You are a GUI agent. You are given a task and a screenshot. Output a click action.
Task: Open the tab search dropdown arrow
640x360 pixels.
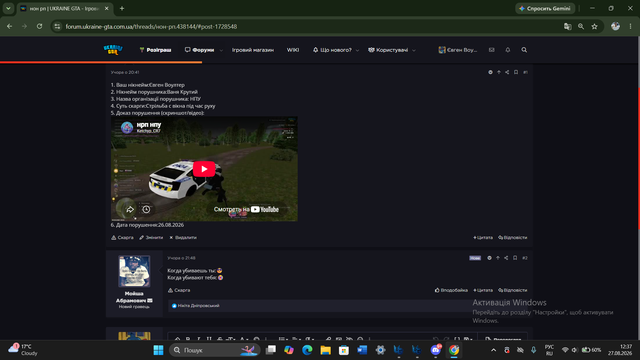[8, 8]
